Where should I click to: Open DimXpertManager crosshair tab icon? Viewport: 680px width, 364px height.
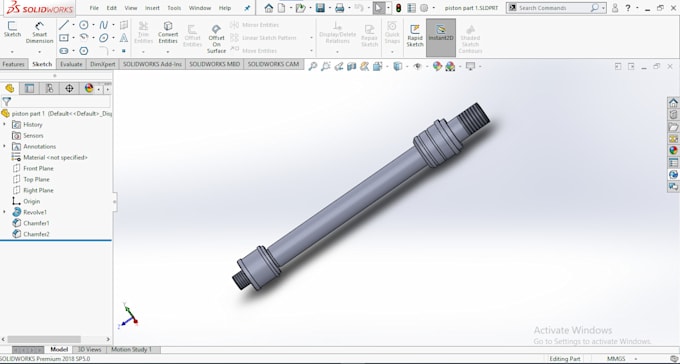pyautogui.click(x=69, y=89)
